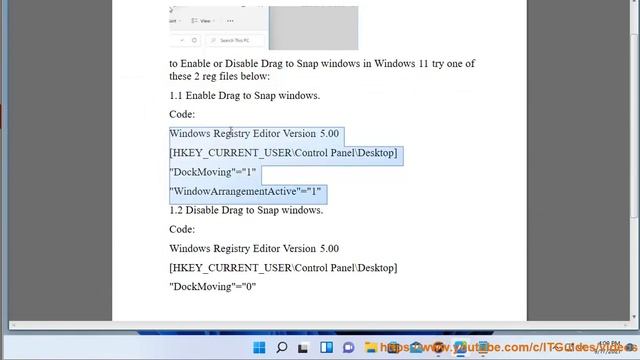Open taskbar Search magnifier
This screenshot has width=640, height=360.
[281, 348]
